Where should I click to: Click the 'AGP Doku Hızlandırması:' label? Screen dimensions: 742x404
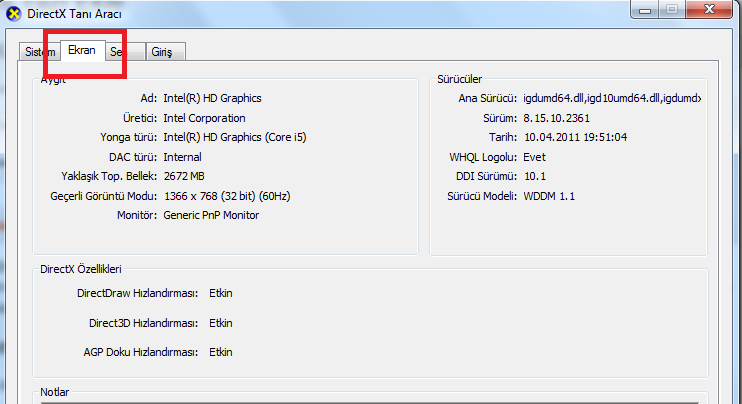[x=141, y=352]
